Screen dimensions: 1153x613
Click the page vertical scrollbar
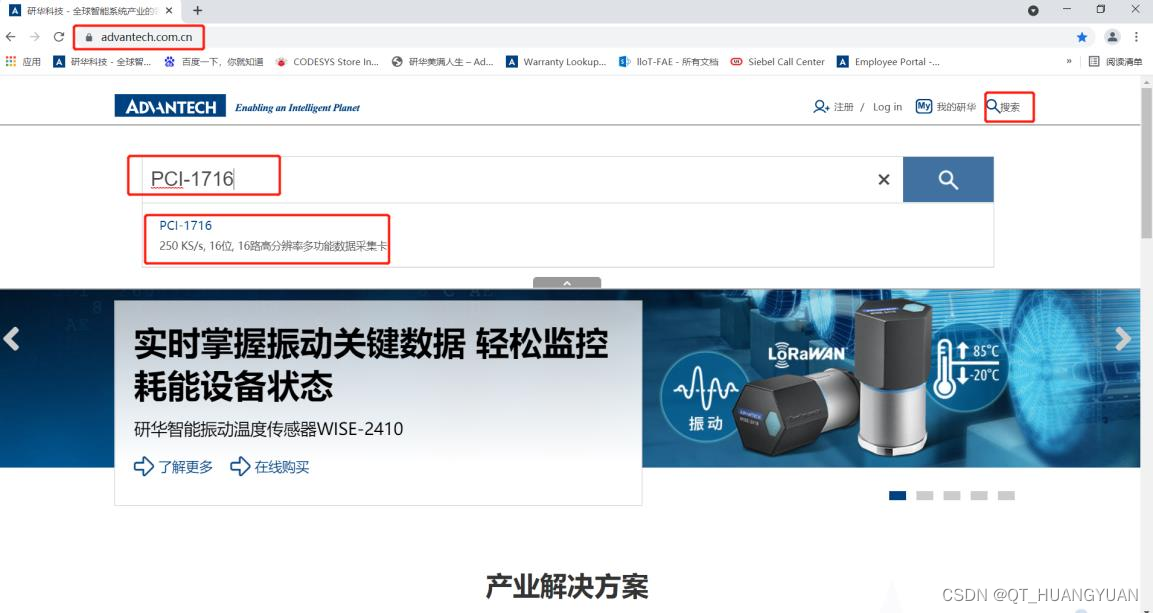click(x=1146, y=163)
